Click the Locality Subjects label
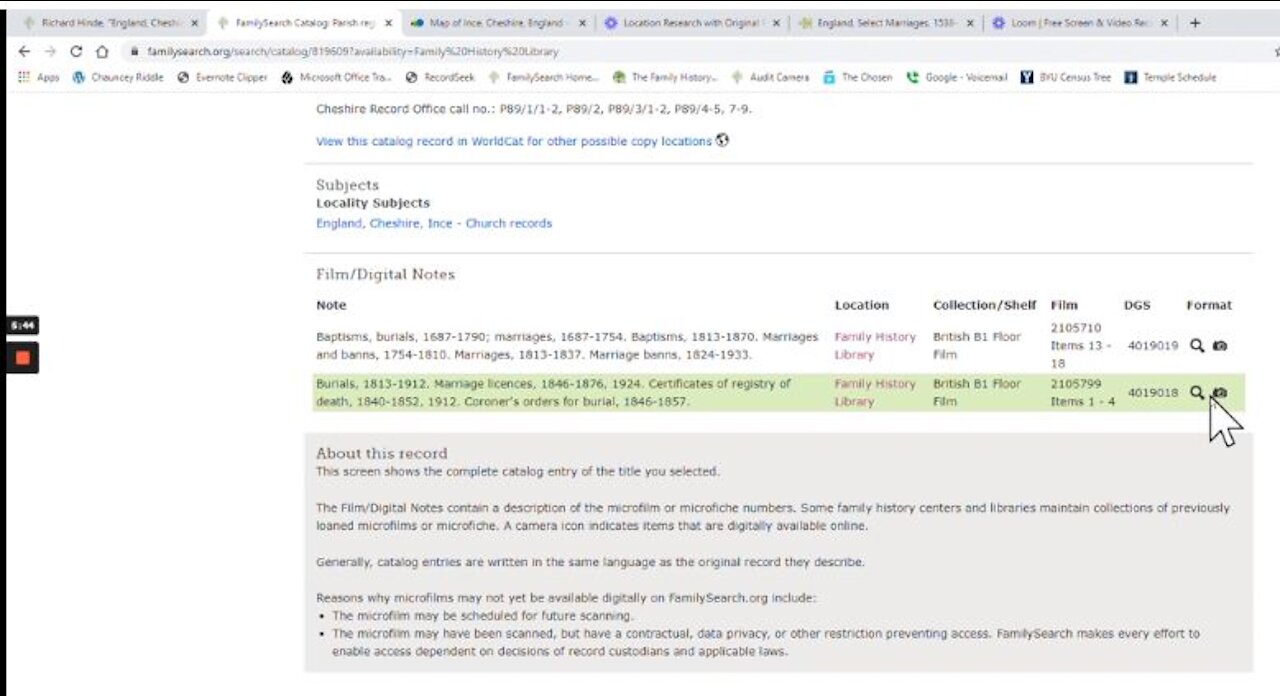This screenshot has width=1280, height=696. point(373,203)
